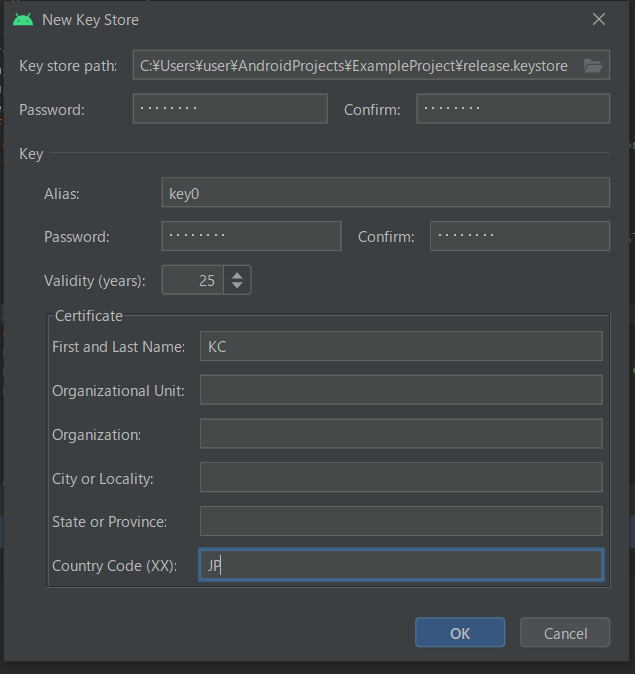Click the 'Country Code (XX):' label
This screenshot has width=635, height=674.
coord(115,566)
